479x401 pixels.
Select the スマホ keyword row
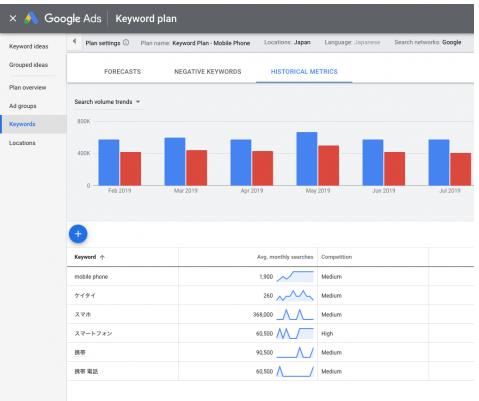point(270,314)
